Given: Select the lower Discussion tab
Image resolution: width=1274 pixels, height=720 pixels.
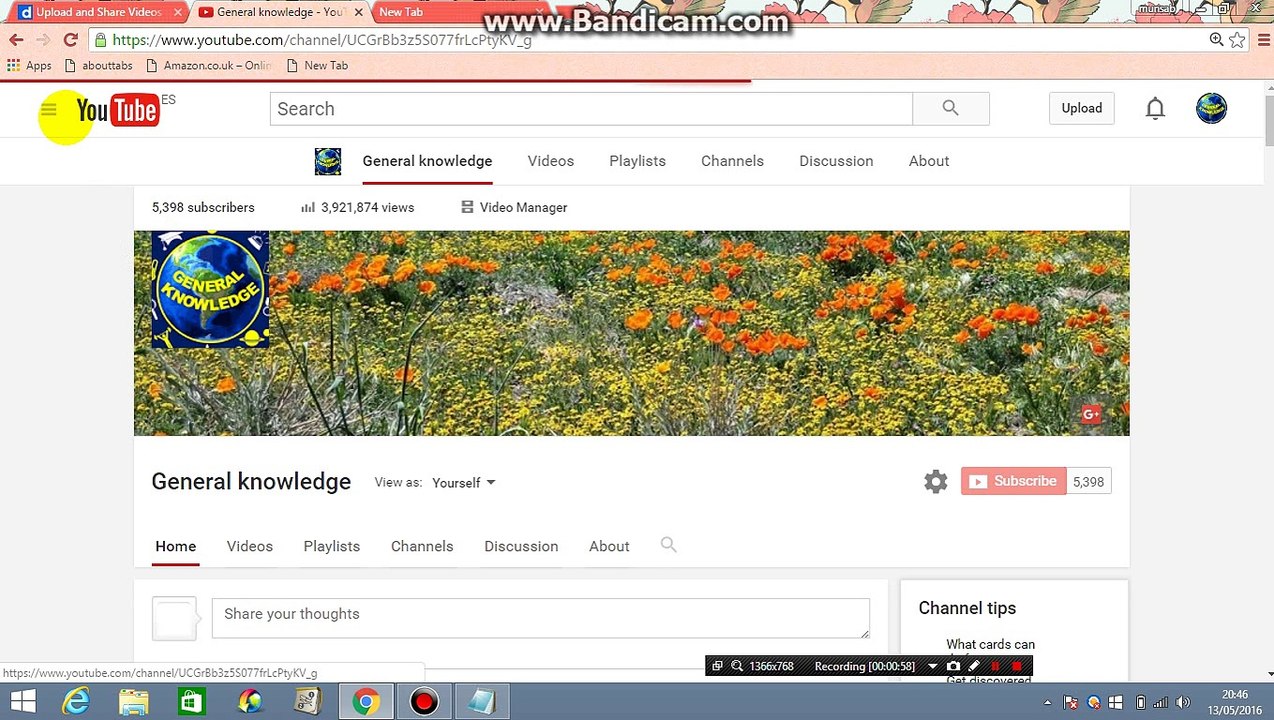Looking at the screenshot, I should coord(521,546).
